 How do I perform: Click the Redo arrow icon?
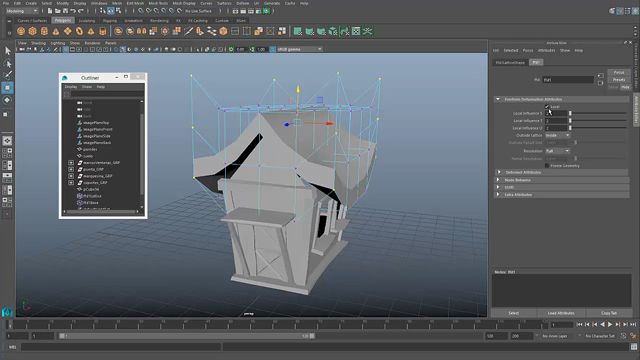81,11
